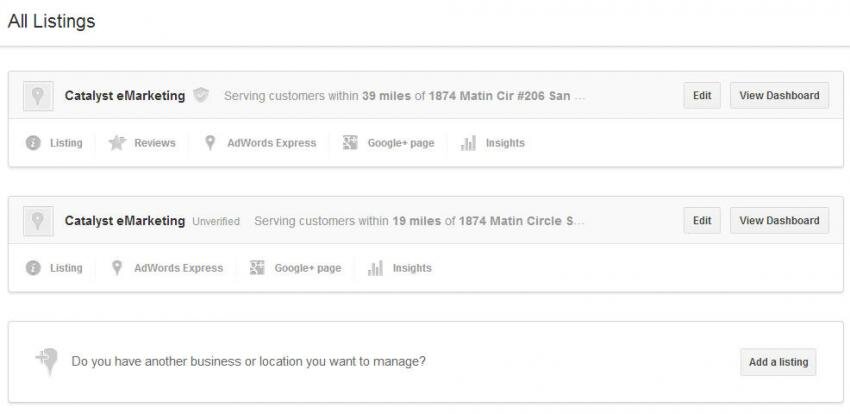850x414 pixels.
Task: Click Google+ page icon in Unverified listing
Action: [257, 268]
